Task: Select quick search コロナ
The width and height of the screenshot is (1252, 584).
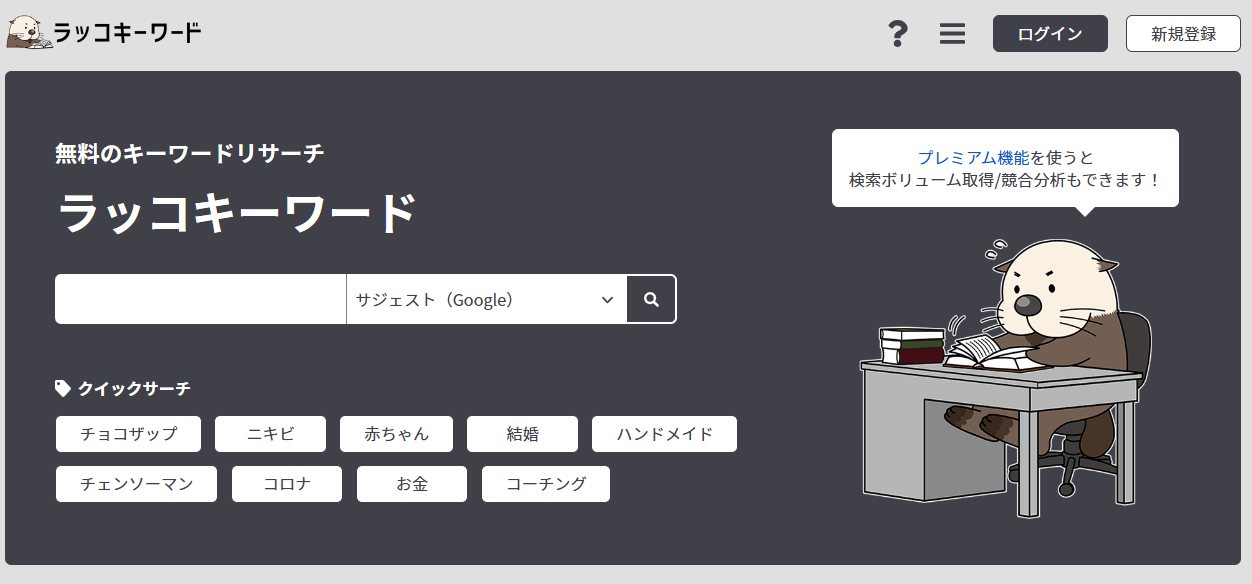Action: point(287,484)
